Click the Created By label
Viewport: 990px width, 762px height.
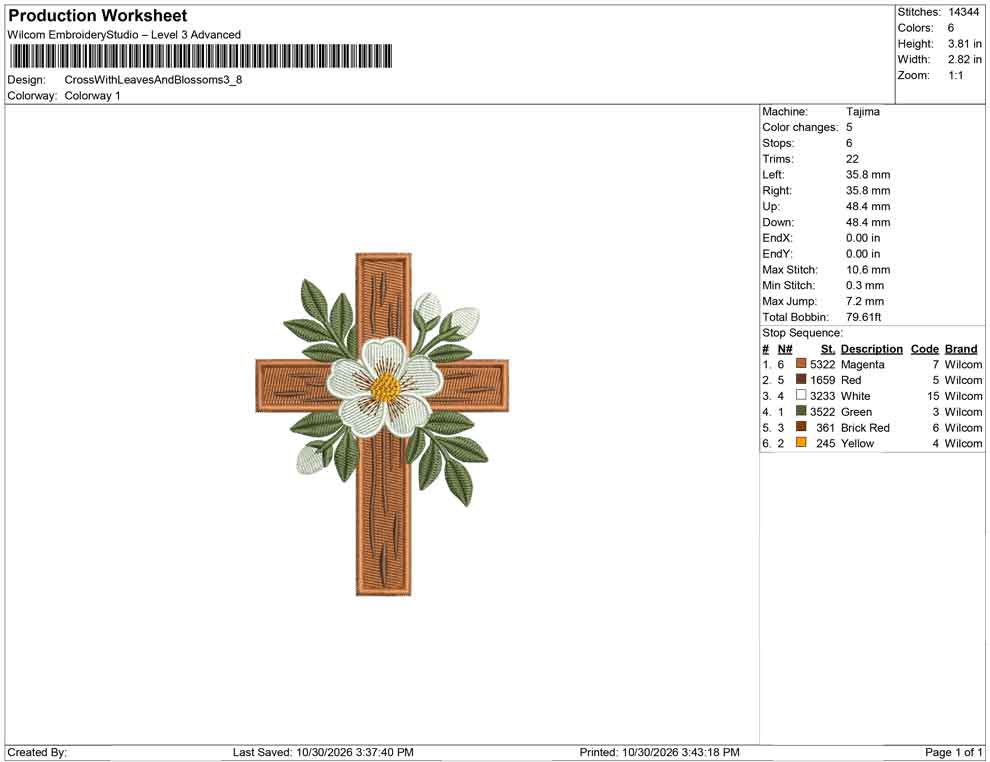(37, 752)
